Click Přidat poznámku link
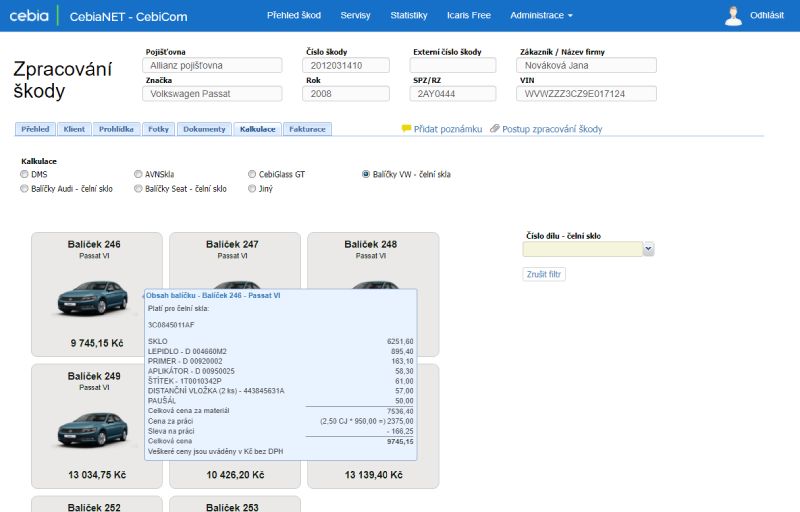The image size is (800, 512). coord(447,129)
